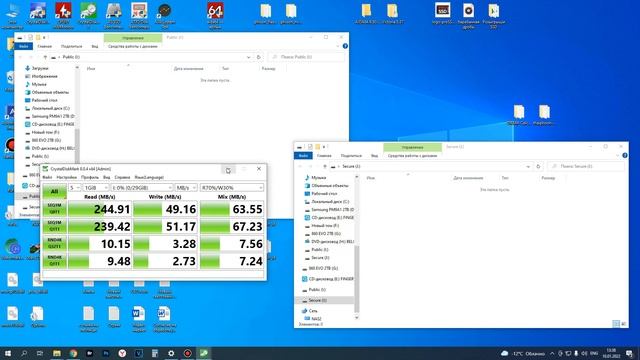Open the target drive dropdown in CrystalDiskMark
640x360 pixels.
142,188
